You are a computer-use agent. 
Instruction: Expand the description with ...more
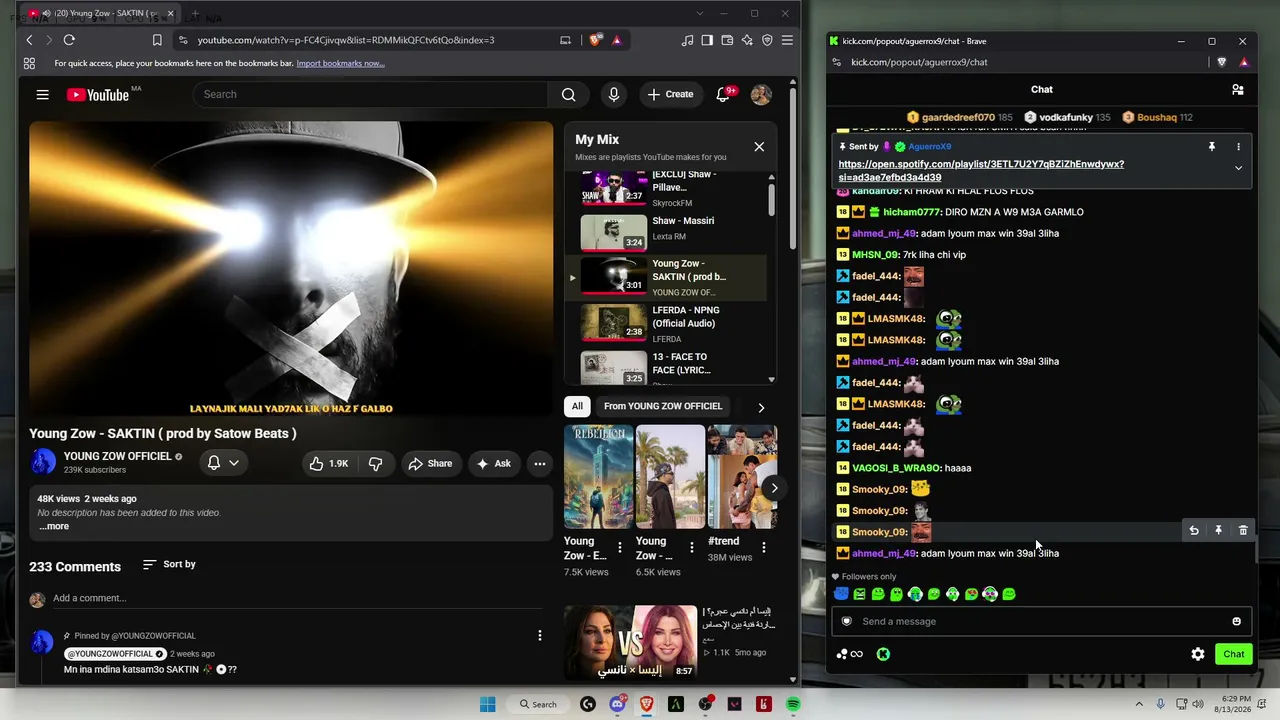[x=54, y=526]
